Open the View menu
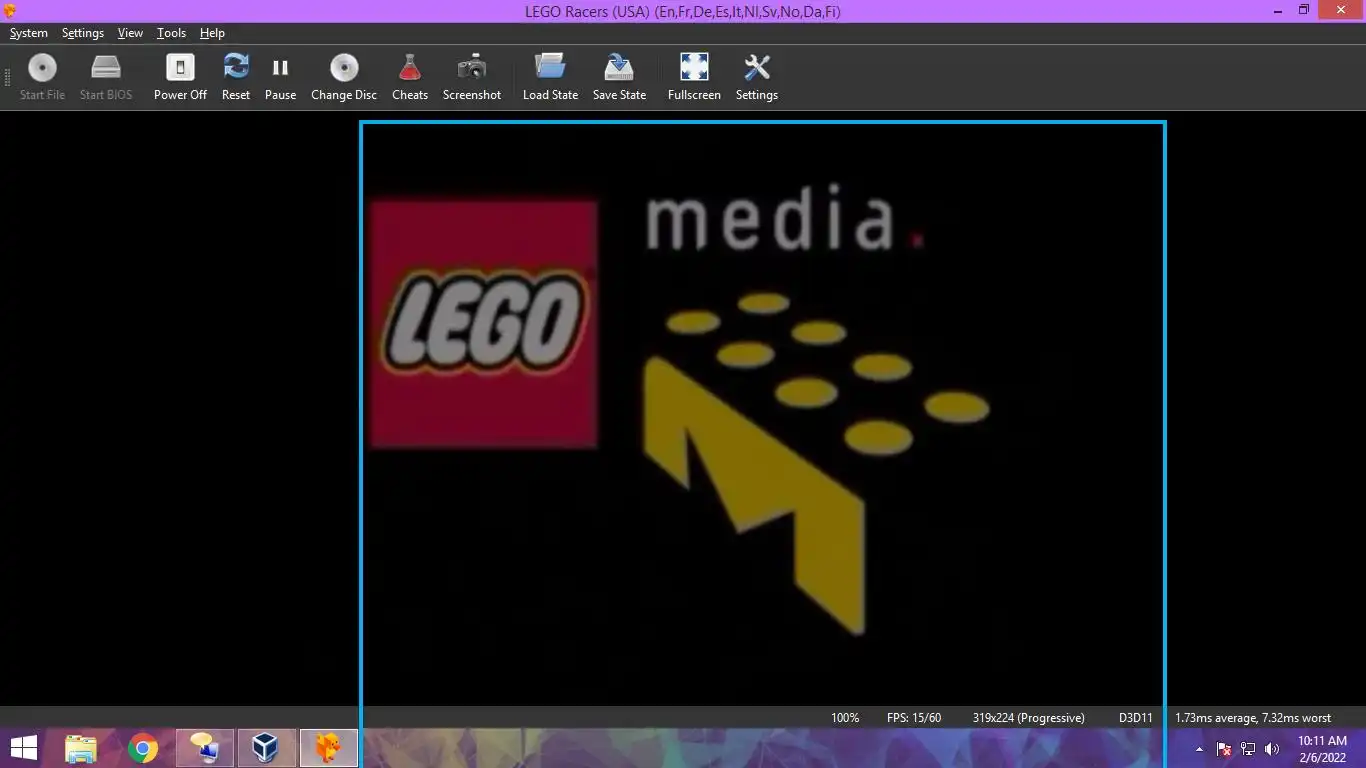 (x=130, y=33)
